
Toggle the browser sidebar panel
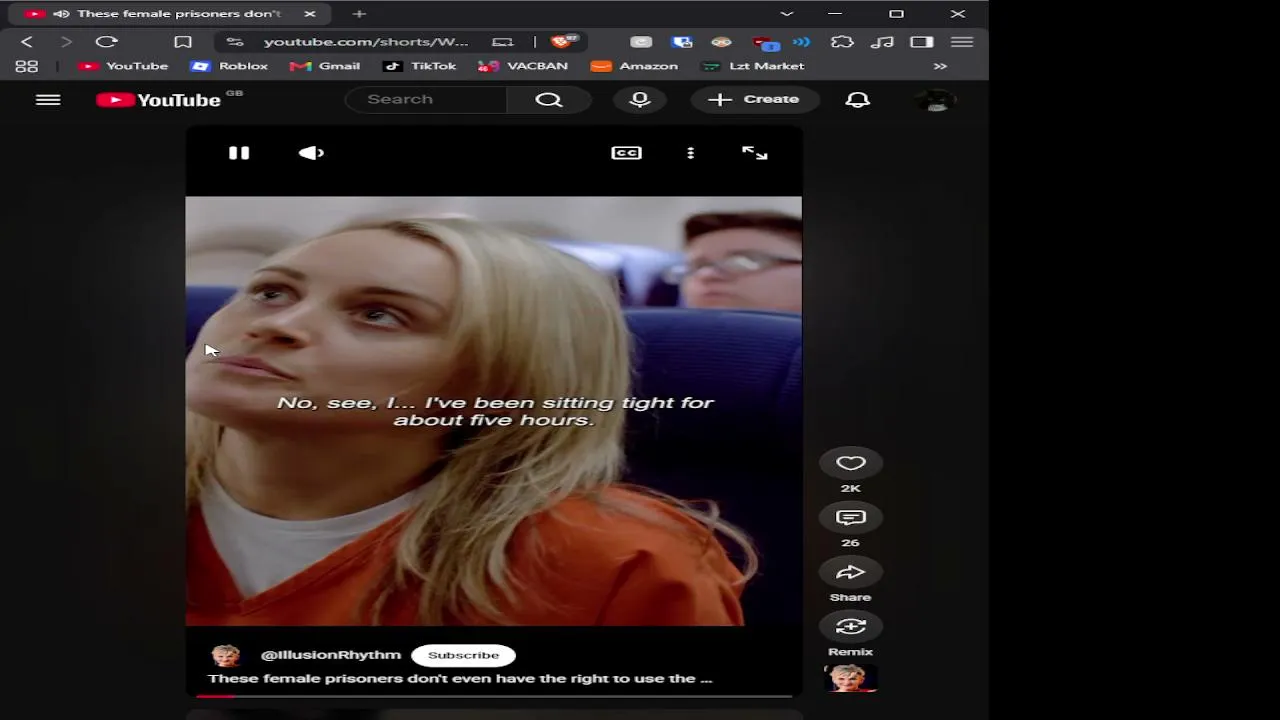(922, 42)
